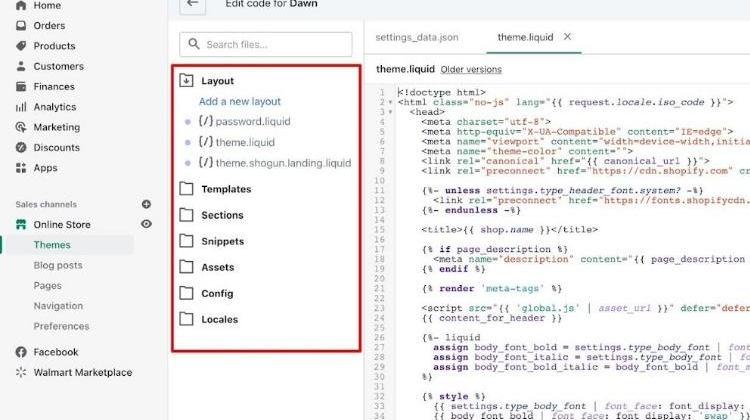The height and width of the screenshot is (420, 750).
Task: Open Blog posts submenu item
Action: tap(58, 265)
